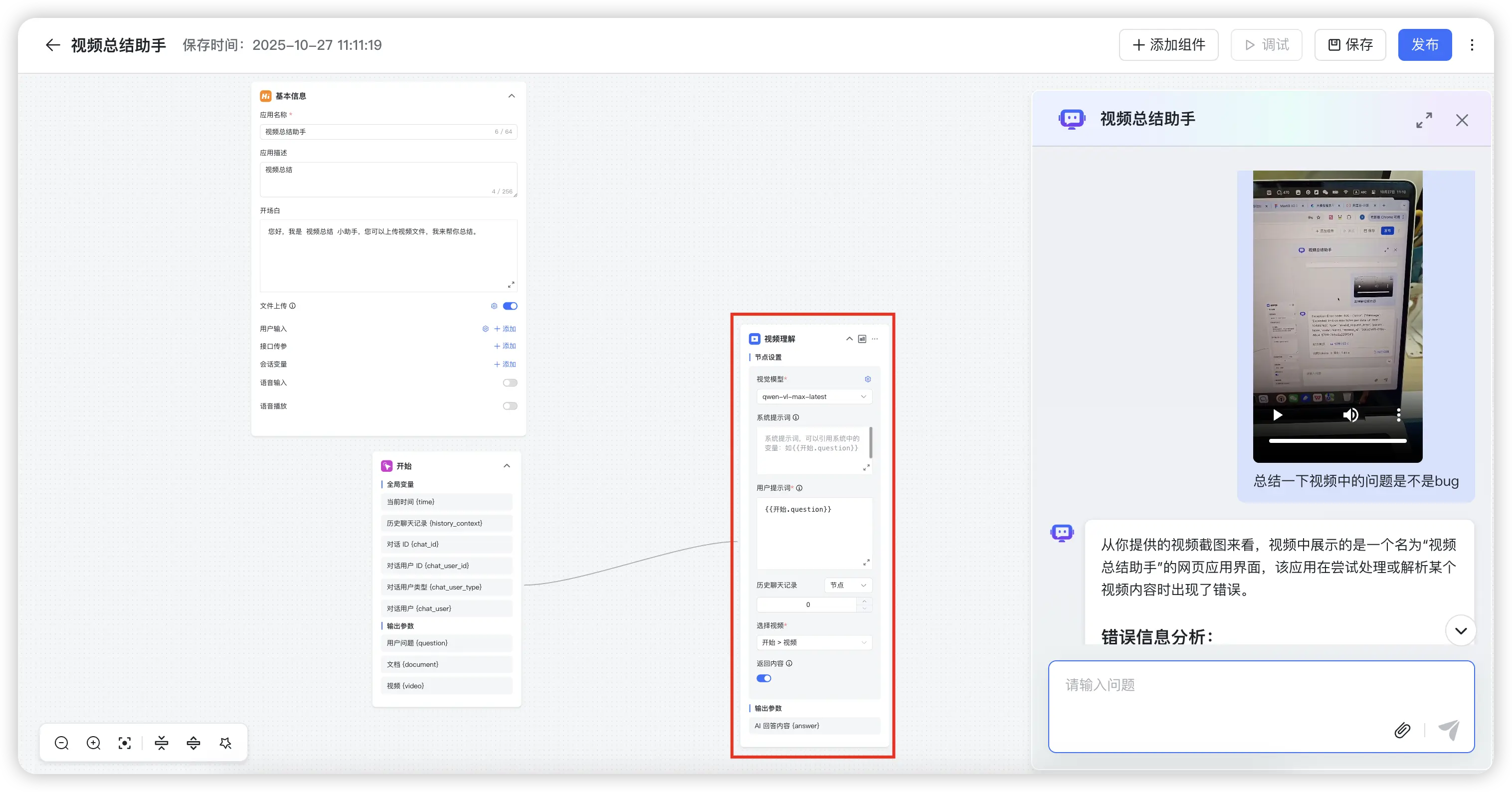Open the top-right vertical dots menu

(x=1472, y=45)
